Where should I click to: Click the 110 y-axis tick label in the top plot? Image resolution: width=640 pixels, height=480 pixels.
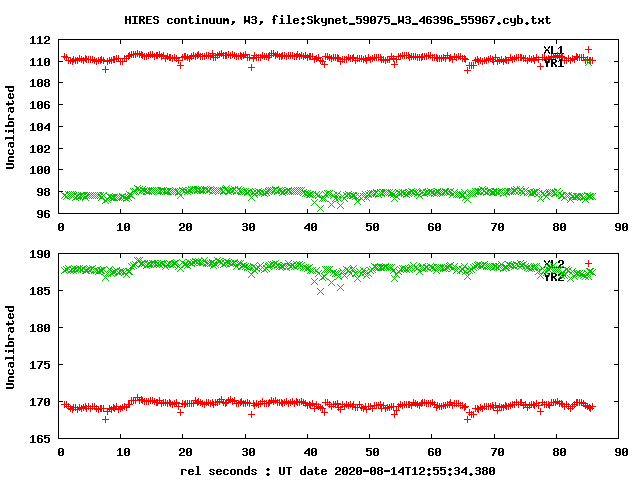pos(40,62)
